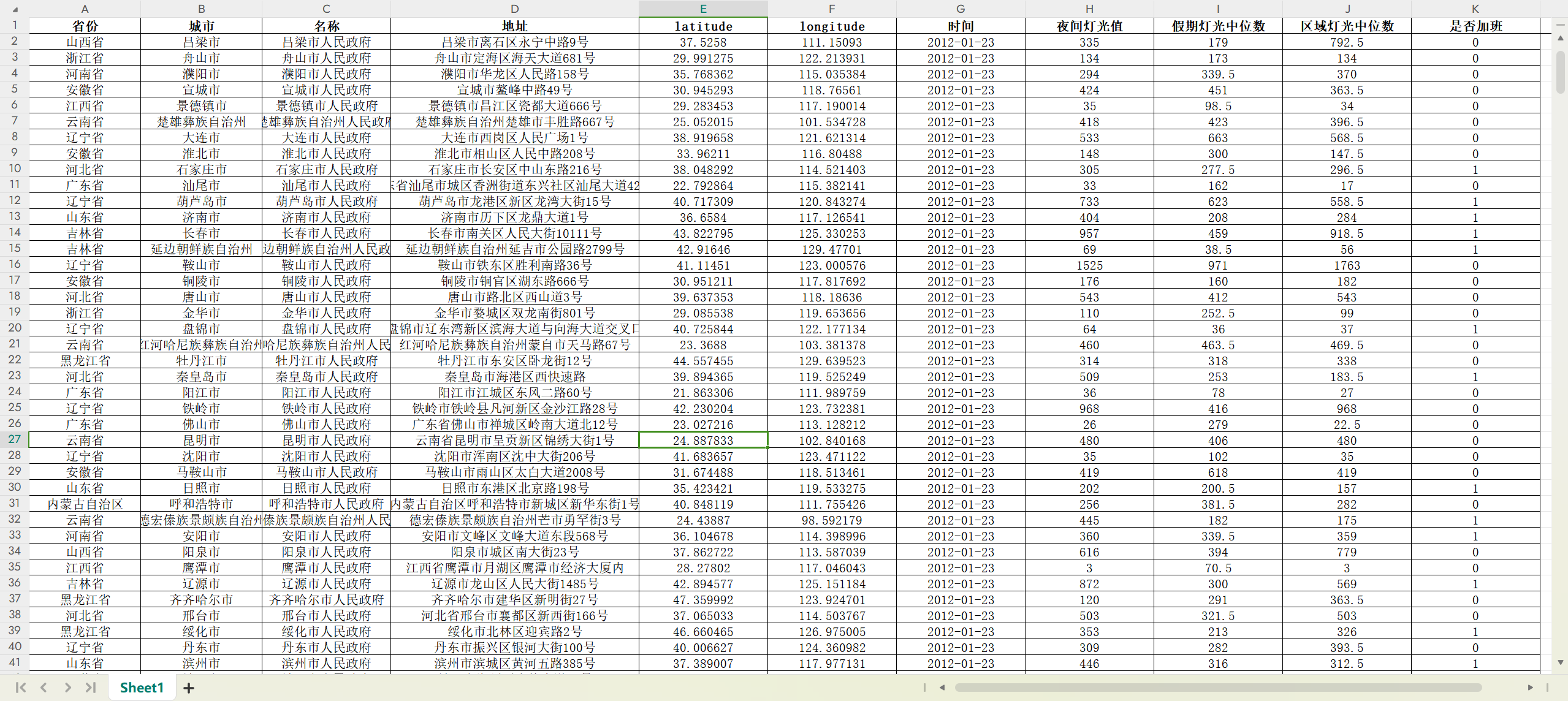Viewport: 1568px width, 701px height.
Task: Jump to last sheet arrow
Action: tap(91, 688)
